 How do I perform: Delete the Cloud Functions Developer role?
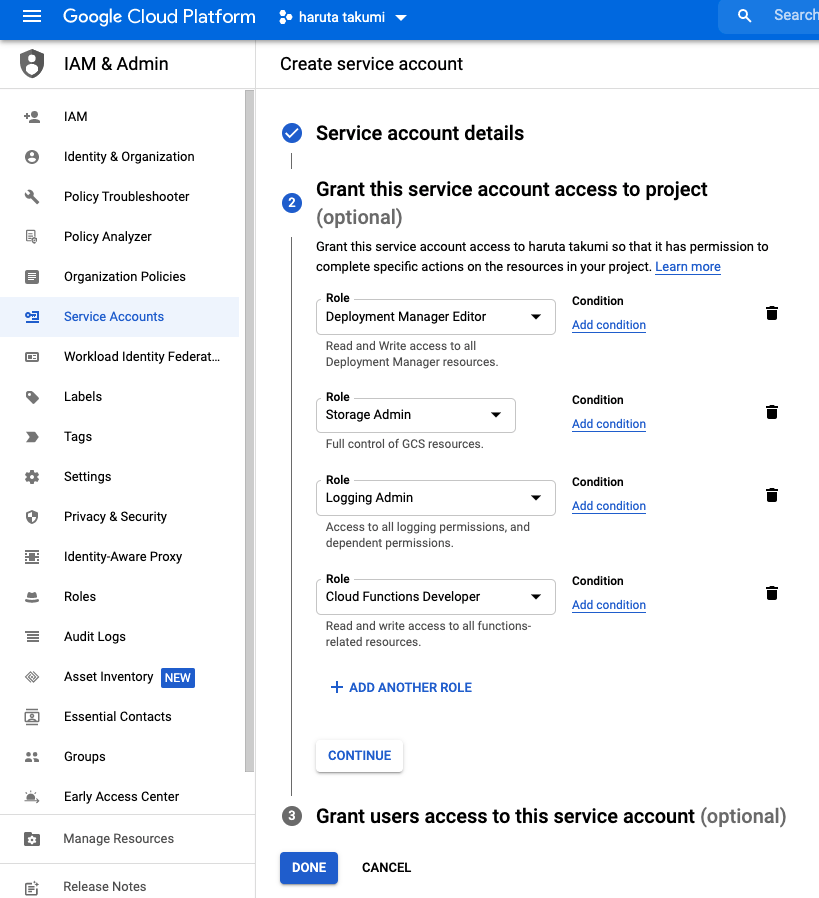tap(771, 592)
